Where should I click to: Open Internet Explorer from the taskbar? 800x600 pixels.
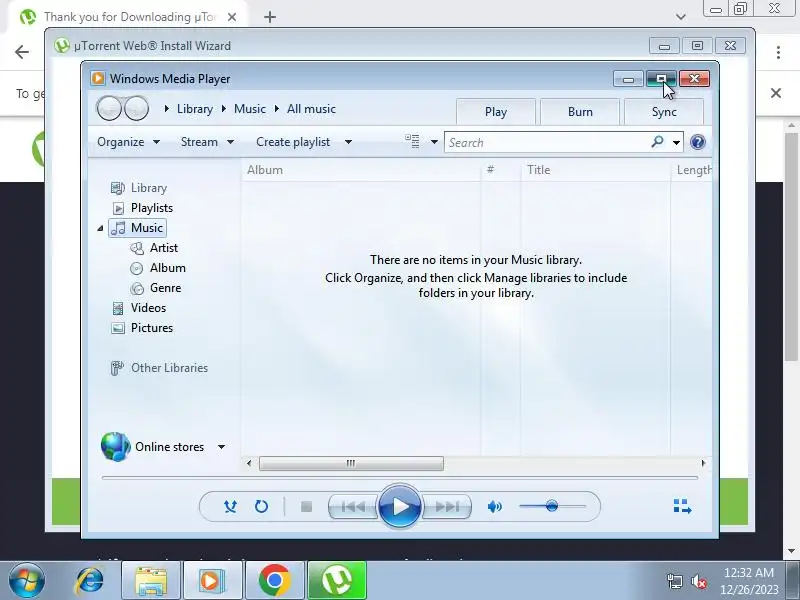tap(89, 581)
